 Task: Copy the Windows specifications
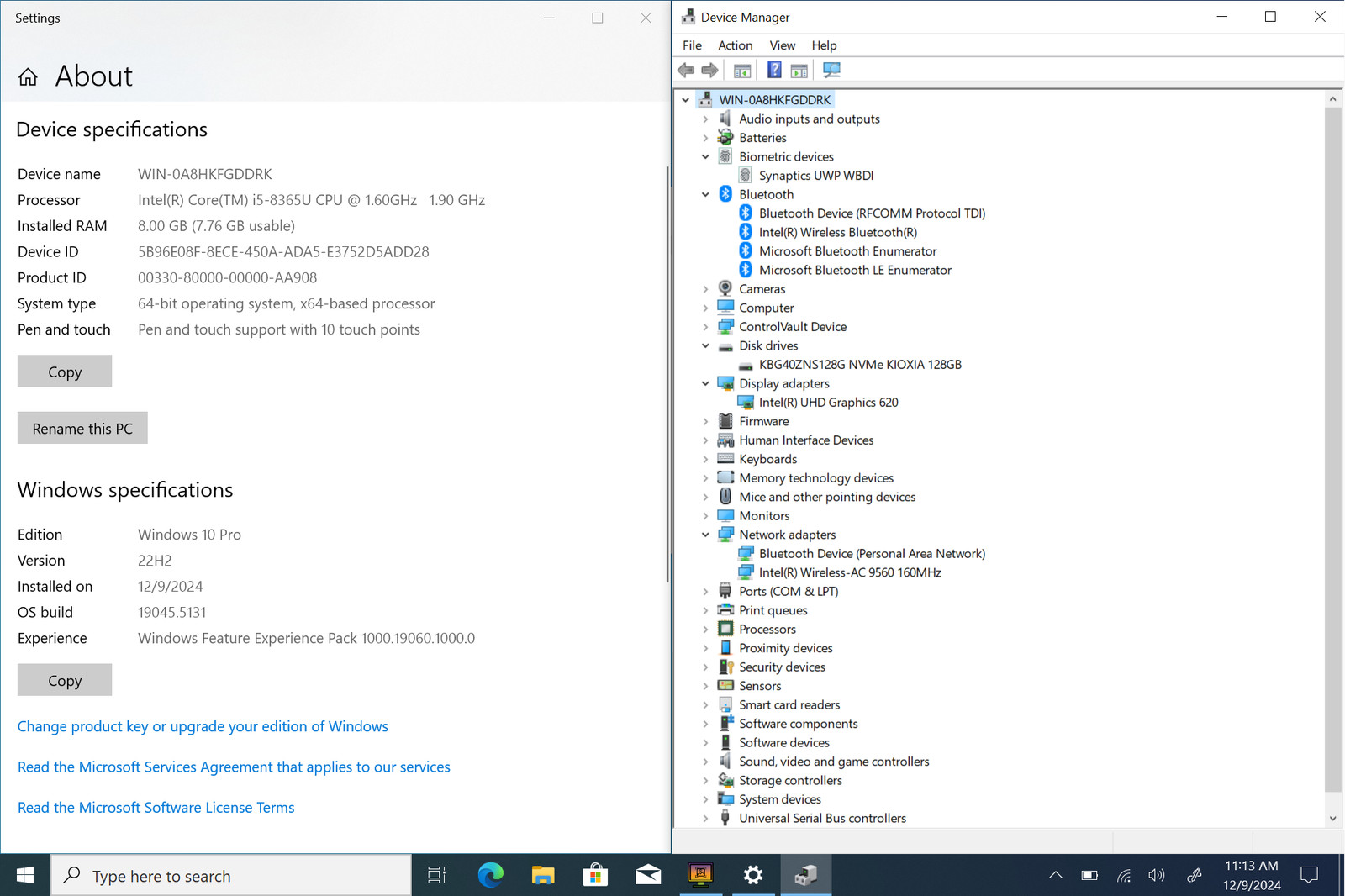pos(65,680)
